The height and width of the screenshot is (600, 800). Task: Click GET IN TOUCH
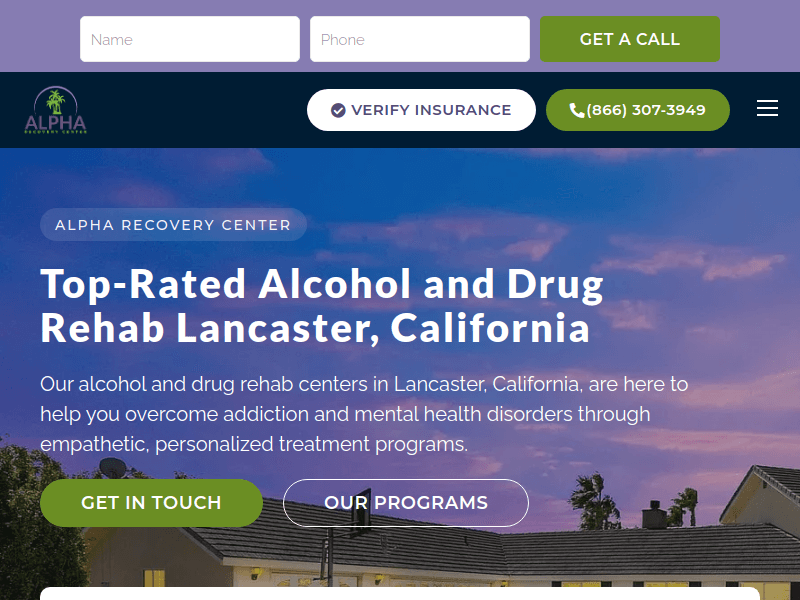coord(151,503)
